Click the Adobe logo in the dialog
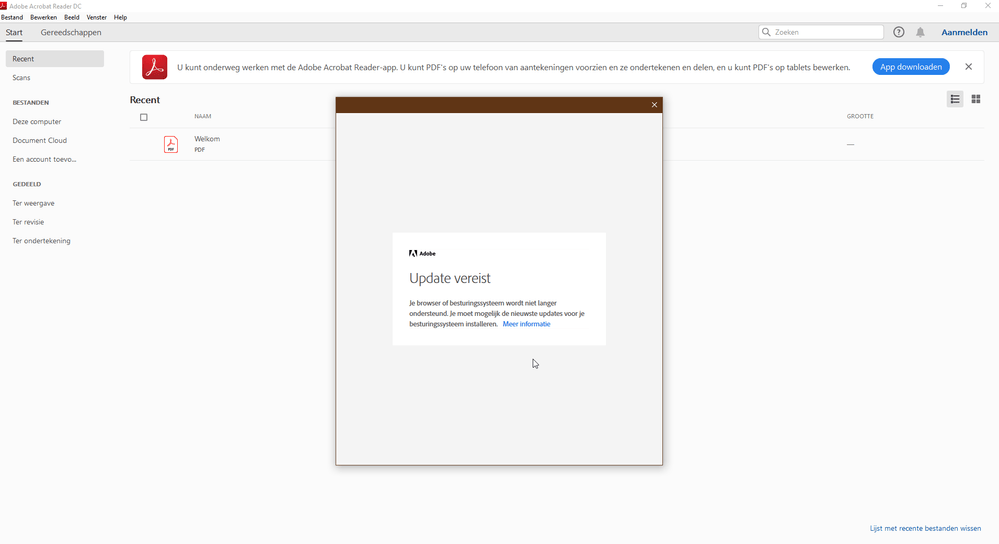The image size is (999, 544). [422, 254]
